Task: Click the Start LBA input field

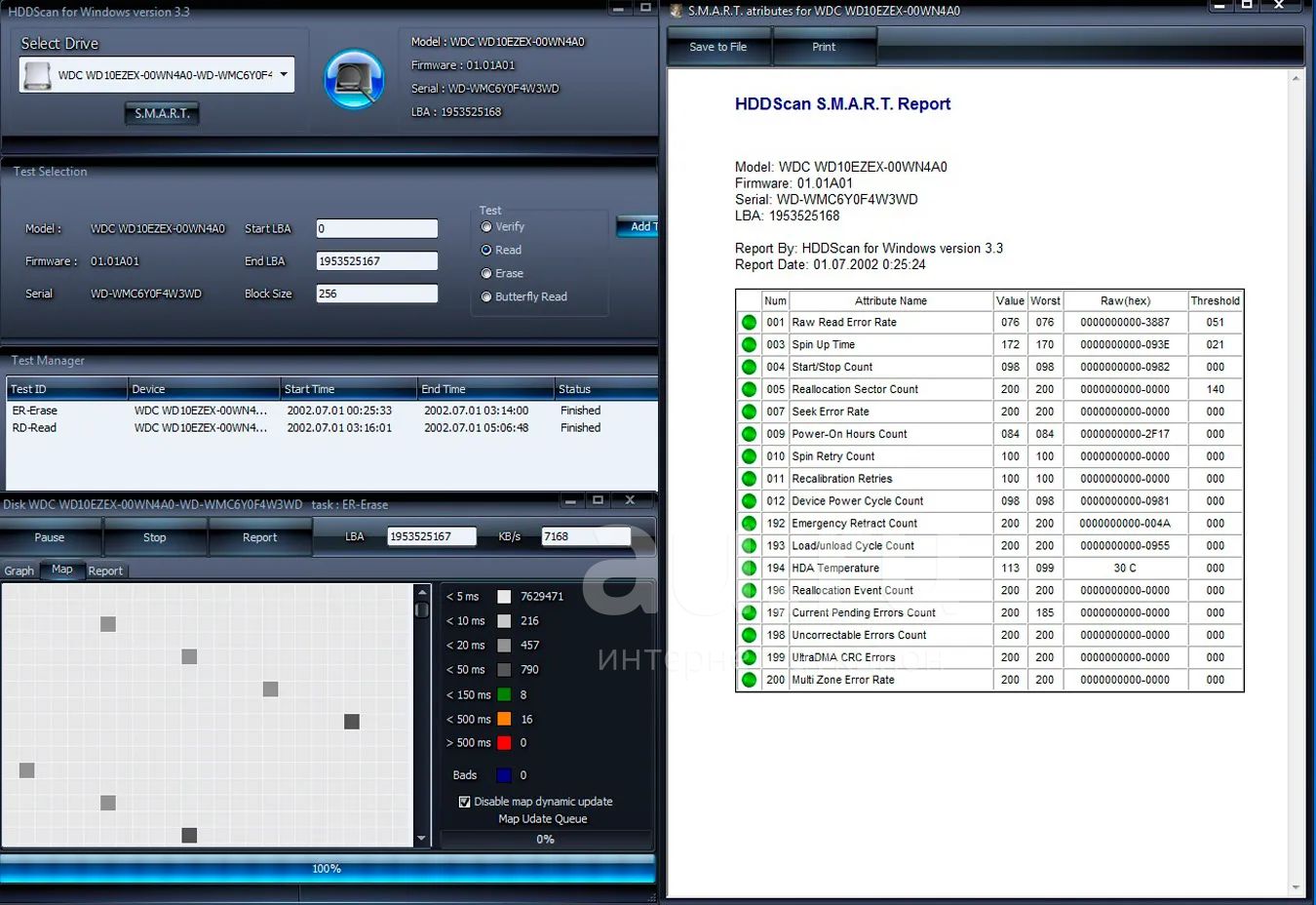Action: (376, 229)
